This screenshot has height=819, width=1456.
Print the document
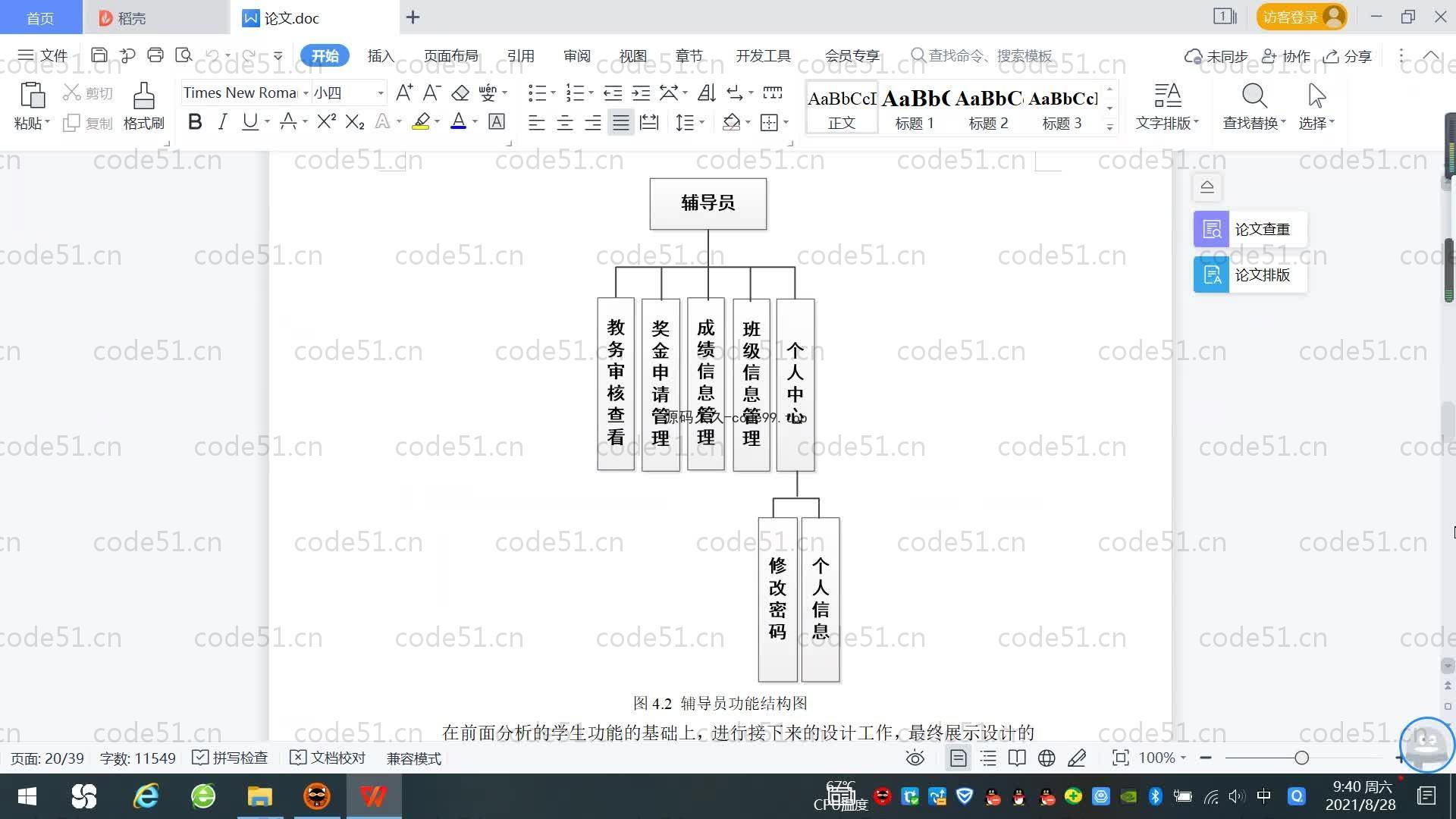pos(155,55)
